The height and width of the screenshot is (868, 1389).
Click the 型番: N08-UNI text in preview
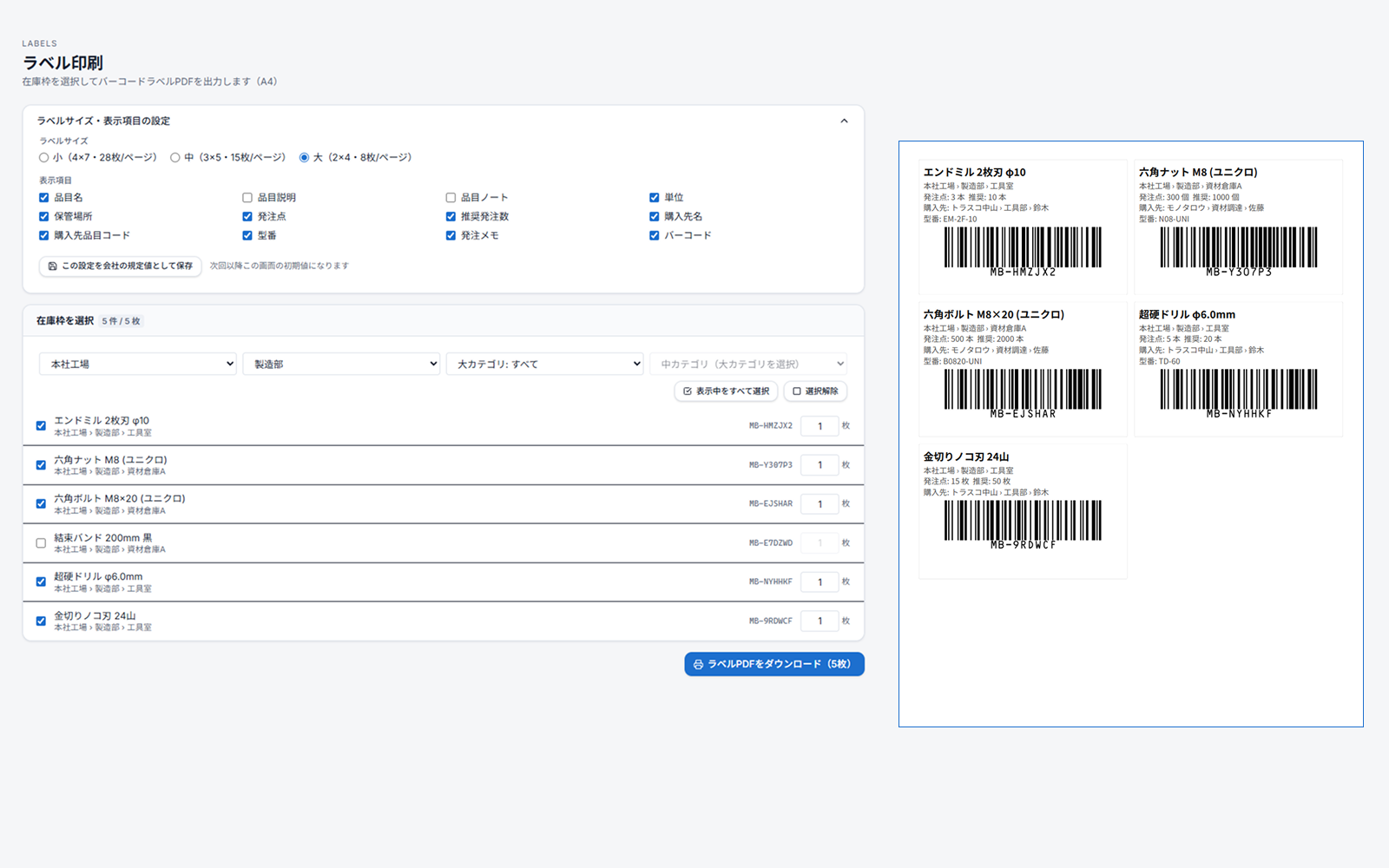click(1164, 220)
